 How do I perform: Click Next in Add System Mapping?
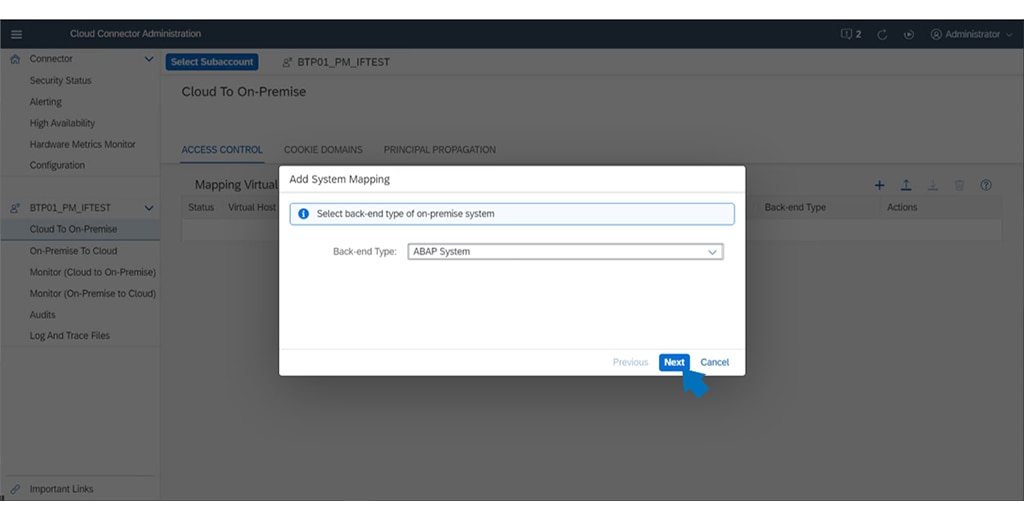pyautogui.click(x=674, y=363)
